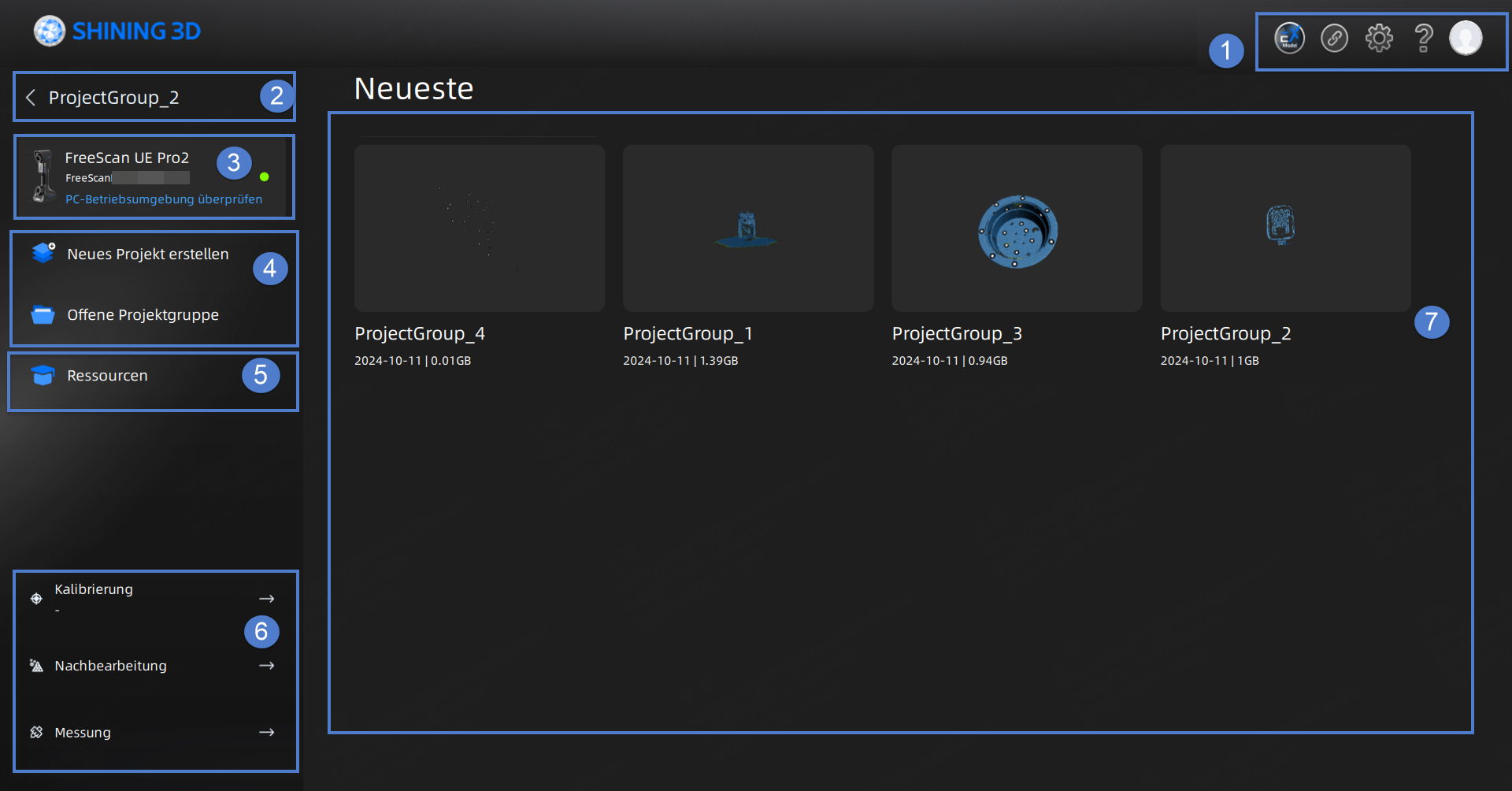
Task: Click the FreeScan UE Pro2 scanner image
Action: 43,176
